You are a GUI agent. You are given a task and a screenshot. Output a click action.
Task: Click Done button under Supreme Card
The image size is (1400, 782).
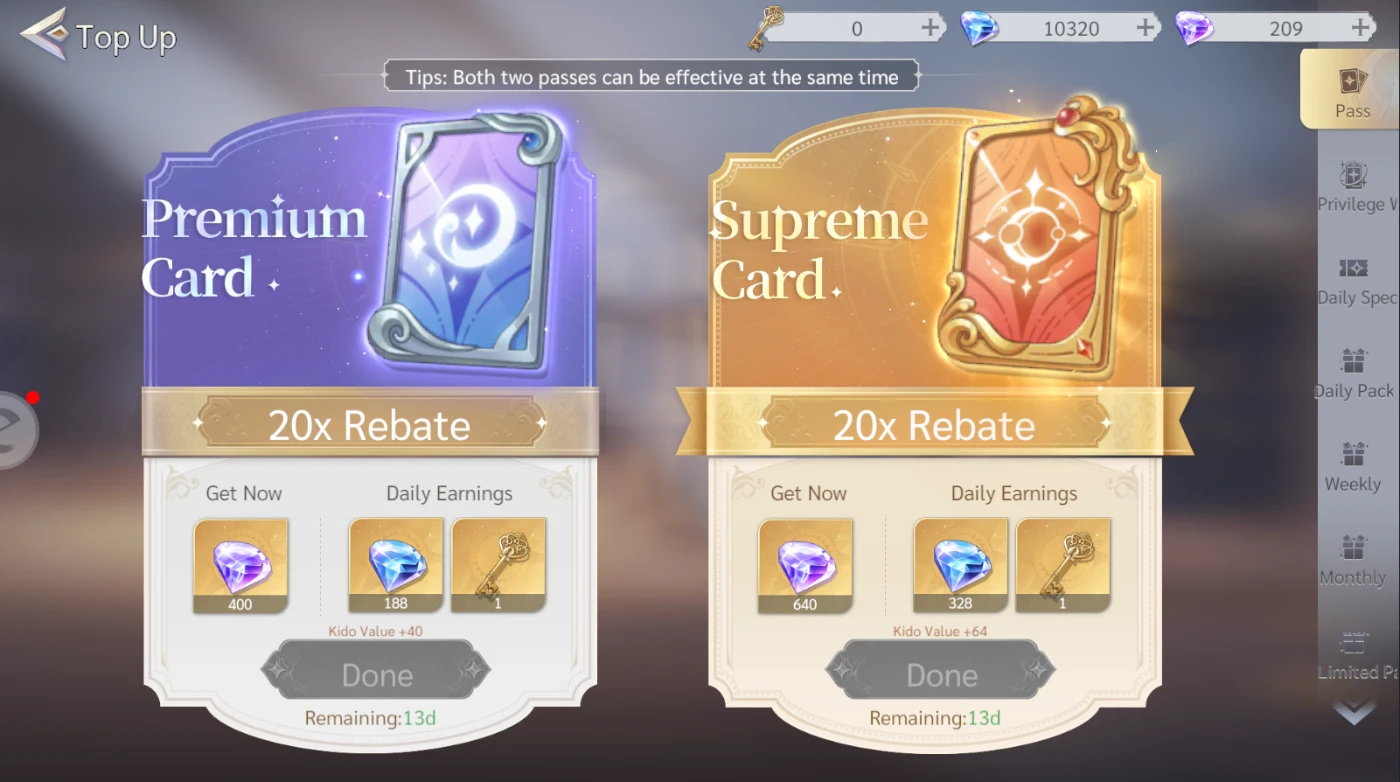click(941, 675)
